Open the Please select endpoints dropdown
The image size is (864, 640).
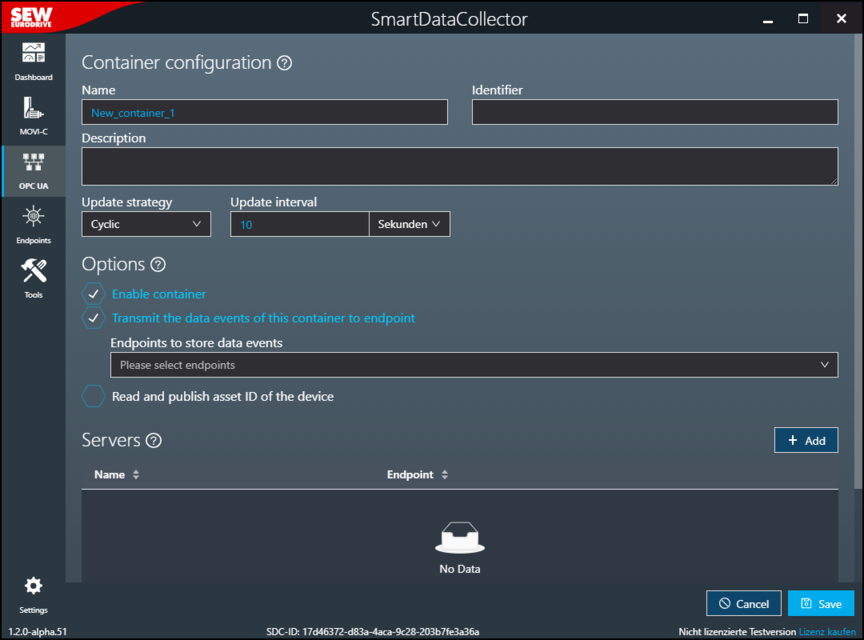[x=473, y=365]
